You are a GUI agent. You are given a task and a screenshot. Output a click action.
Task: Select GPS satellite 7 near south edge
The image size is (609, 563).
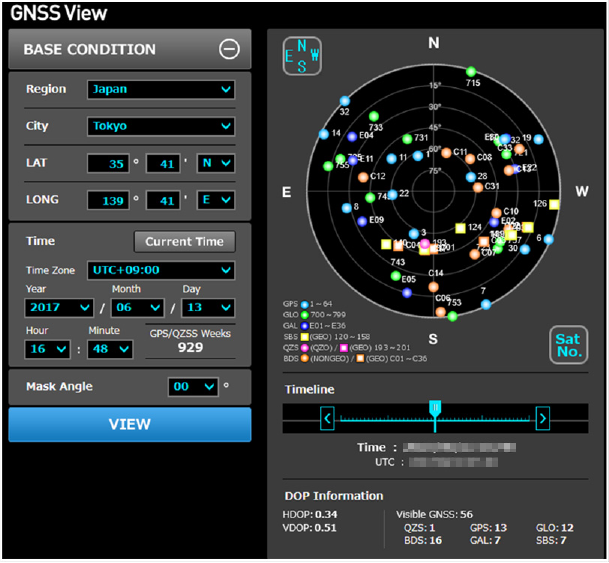(x=486, y=304)
